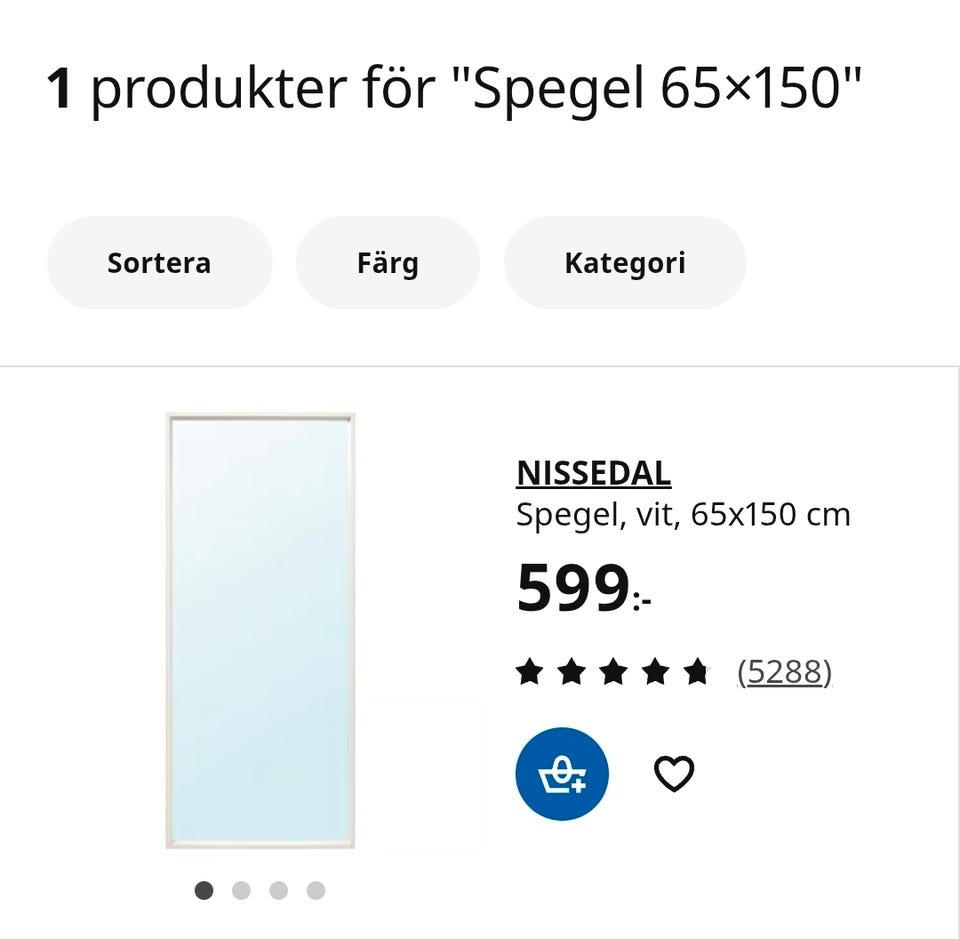Click the third rating star
Image resolution: width=960 pixels, height=939 pixels.
click(x=613, y=671)
